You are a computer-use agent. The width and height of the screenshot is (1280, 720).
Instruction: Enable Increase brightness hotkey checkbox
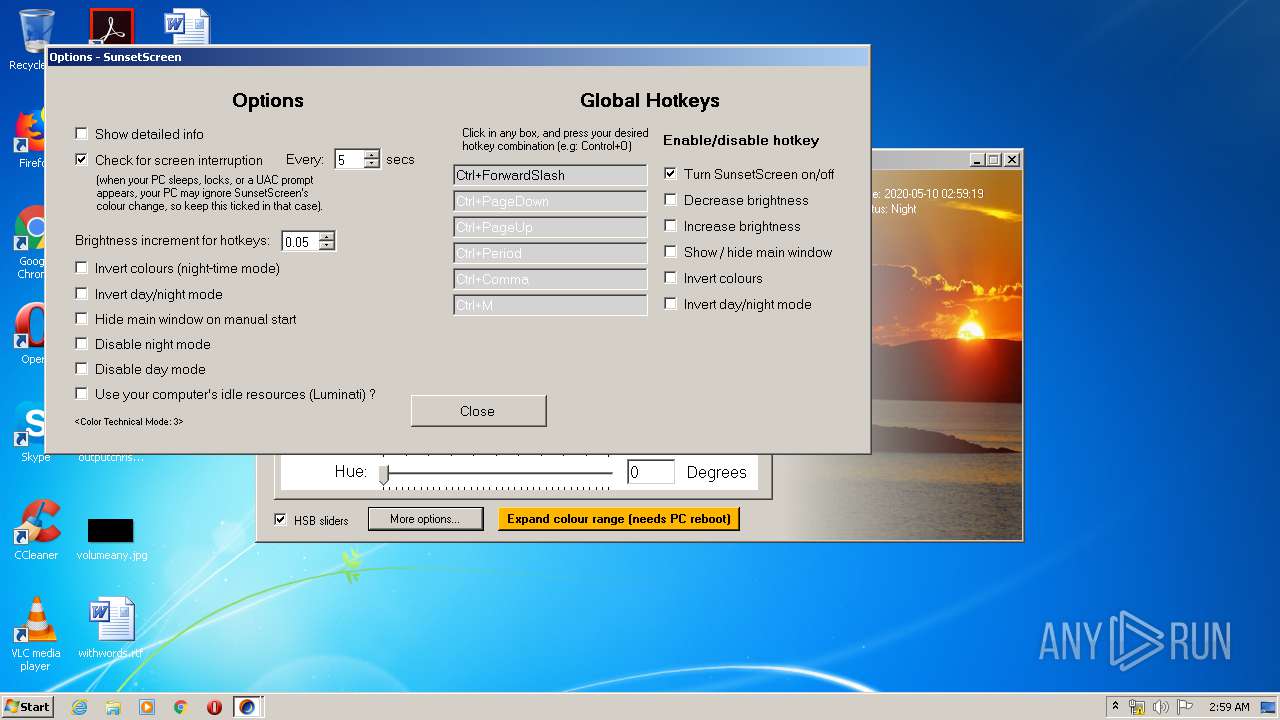tap(671, 226)
